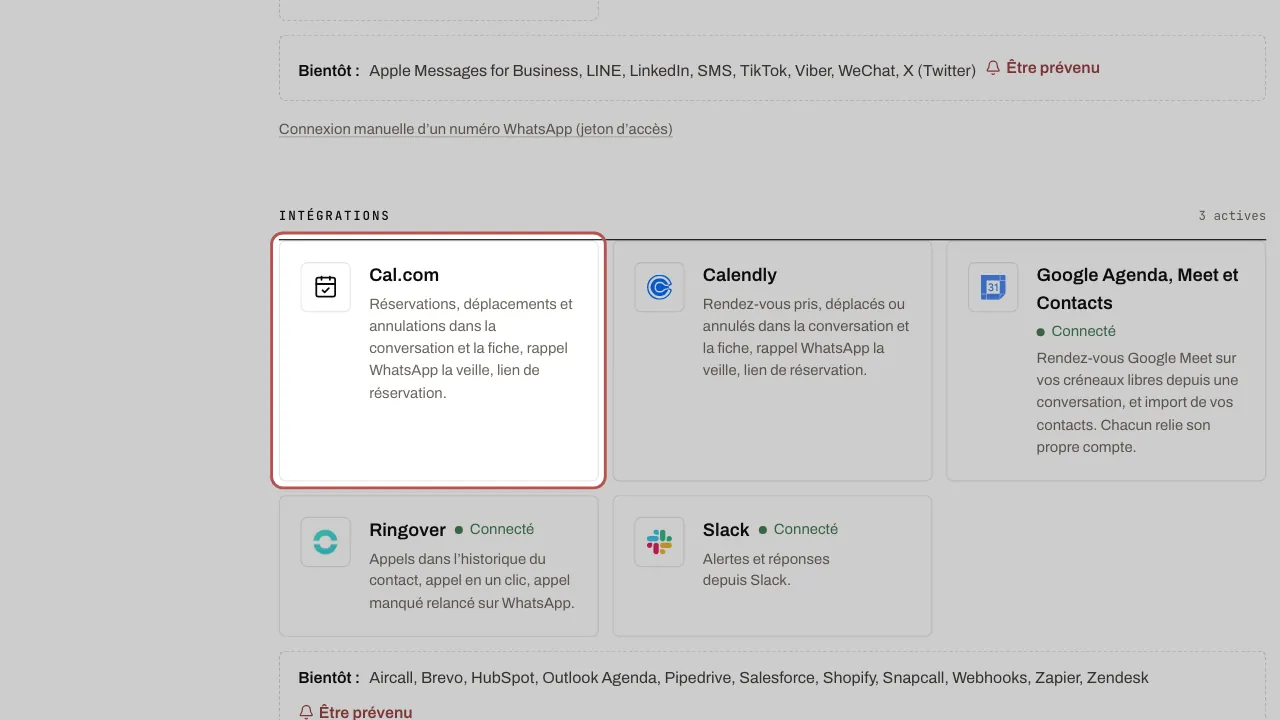Image resolution: width=1280 pixels, height=720 pixels.
Task: Click the Calendly card description text
Action: [806, 337]
